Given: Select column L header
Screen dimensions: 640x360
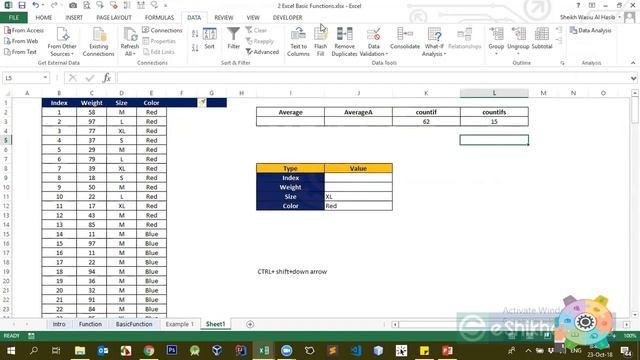Looking at the screenshot, I should click(x=494, y=93).
